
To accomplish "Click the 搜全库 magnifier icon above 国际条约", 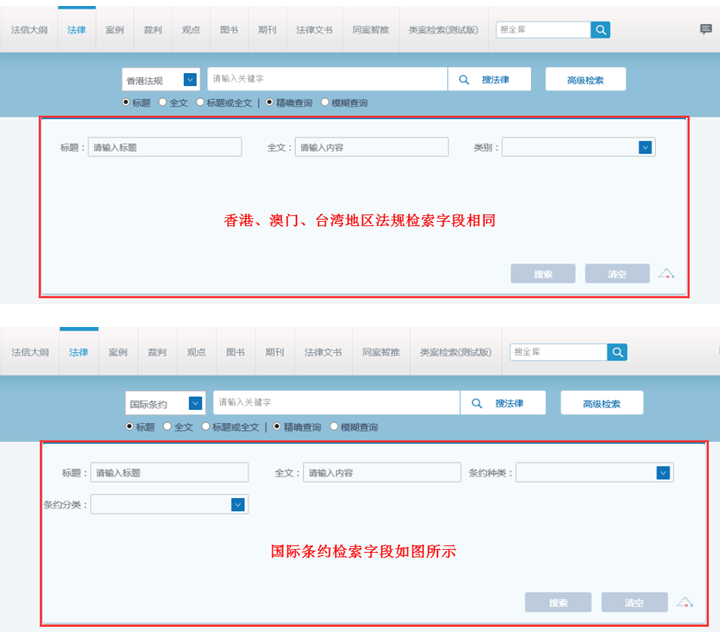I will tap(618, 352).
